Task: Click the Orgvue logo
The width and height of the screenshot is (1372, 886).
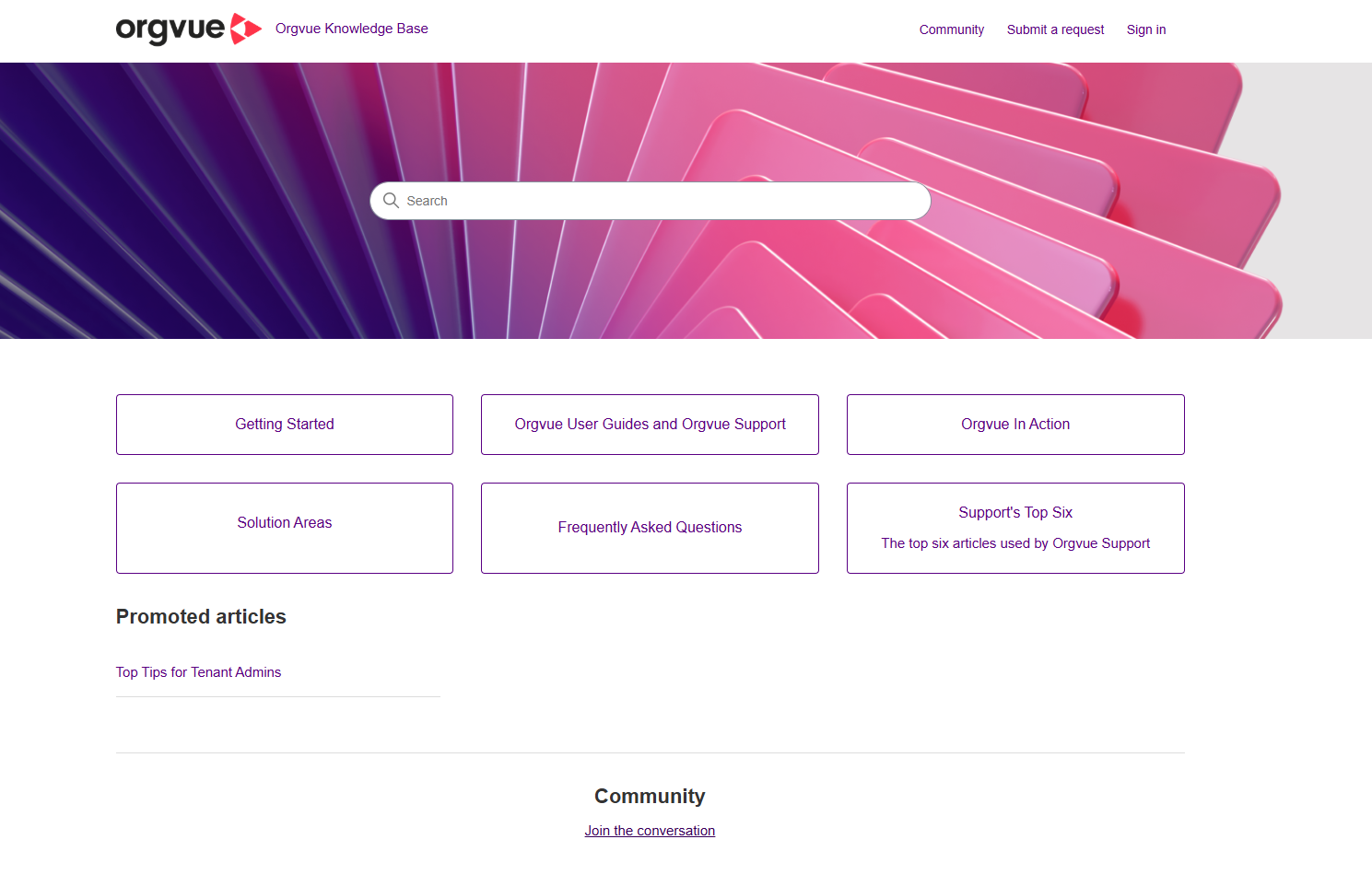Action: coord(189,29)
